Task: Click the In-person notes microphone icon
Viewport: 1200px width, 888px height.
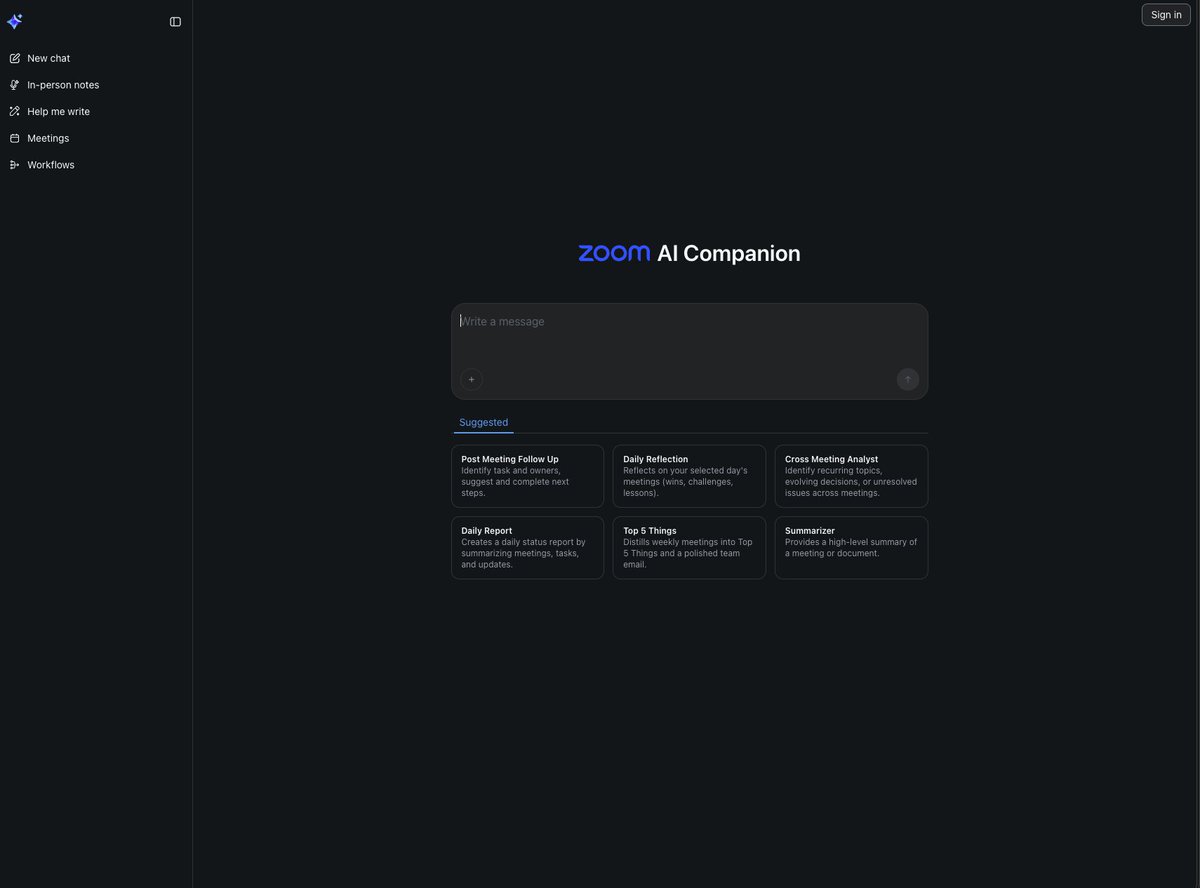Action: point(15,85)
